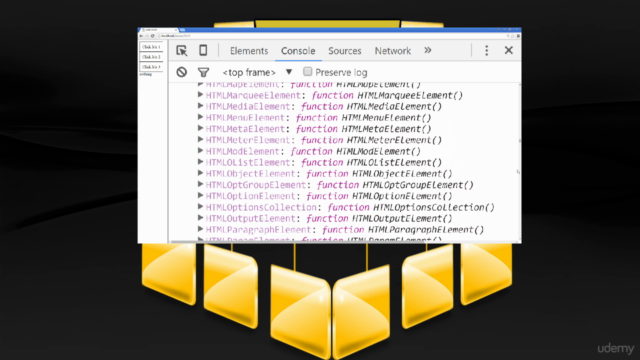Click the 'Click Me 3' page button

coord(151,67)
